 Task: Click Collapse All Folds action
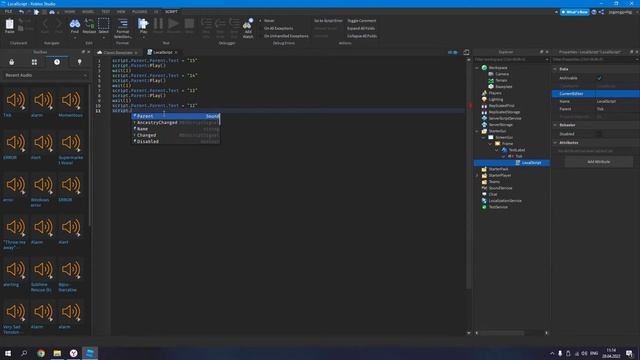(x=362, y=36)
